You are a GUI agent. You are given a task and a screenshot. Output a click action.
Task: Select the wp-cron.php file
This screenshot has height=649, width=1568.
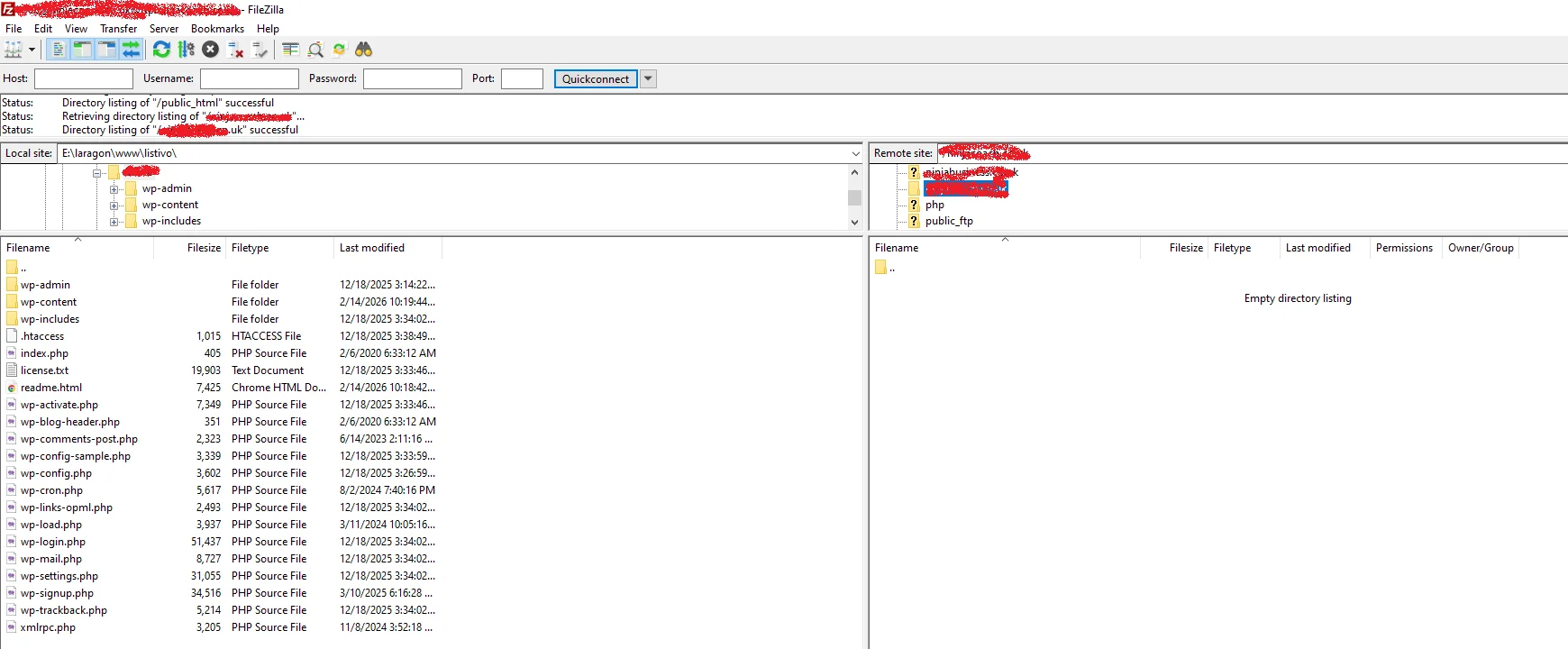[x=51, y=490]
